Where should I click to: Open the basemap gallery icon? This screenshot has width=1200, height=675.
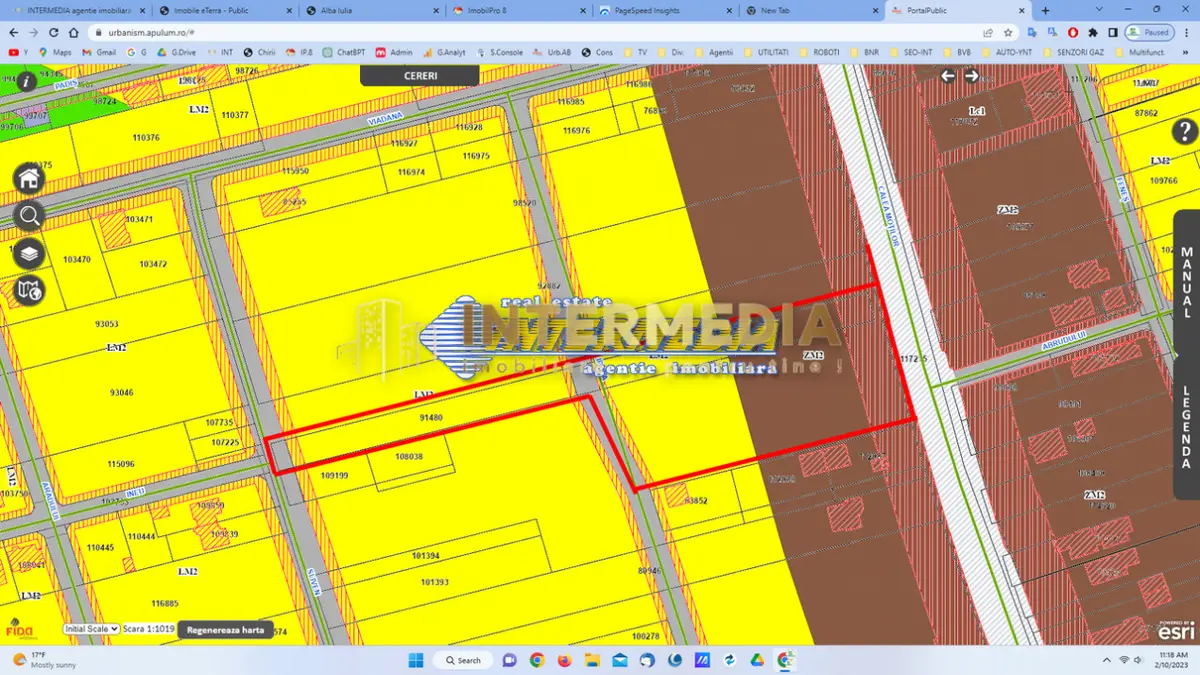coord(29,291)
